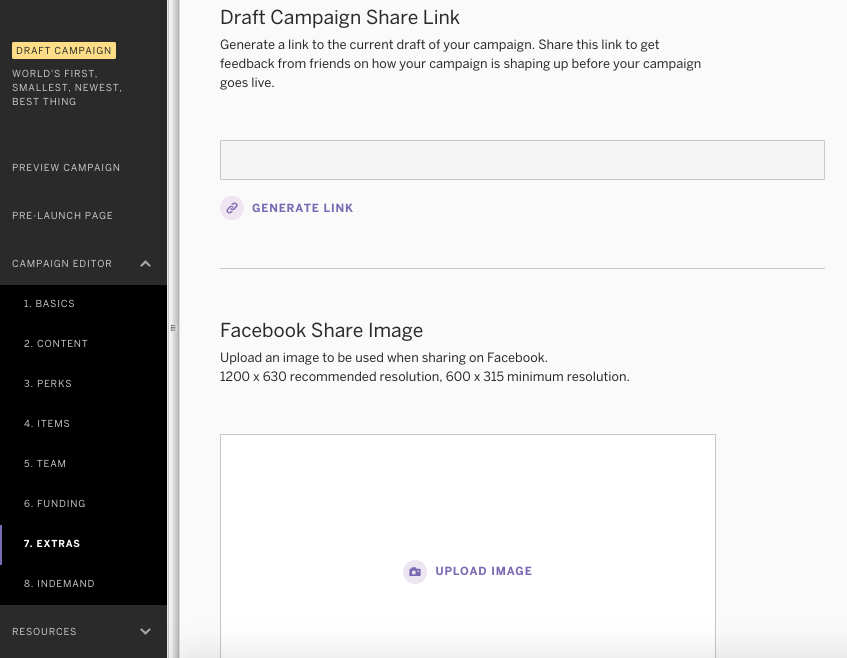The height and width of the screenshot is (658, 847).
Task: Click the Facebook Share Image heading
Action: [x=321, y=330]
